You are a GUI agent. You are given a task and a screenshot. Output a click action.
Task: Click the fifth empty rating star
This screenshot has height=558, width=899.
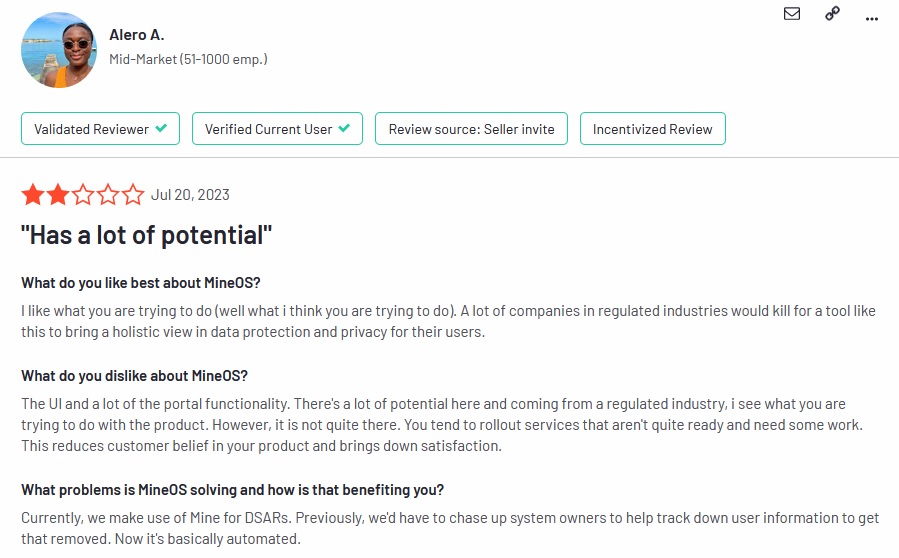pyautogui.click(x=133, y=194)
